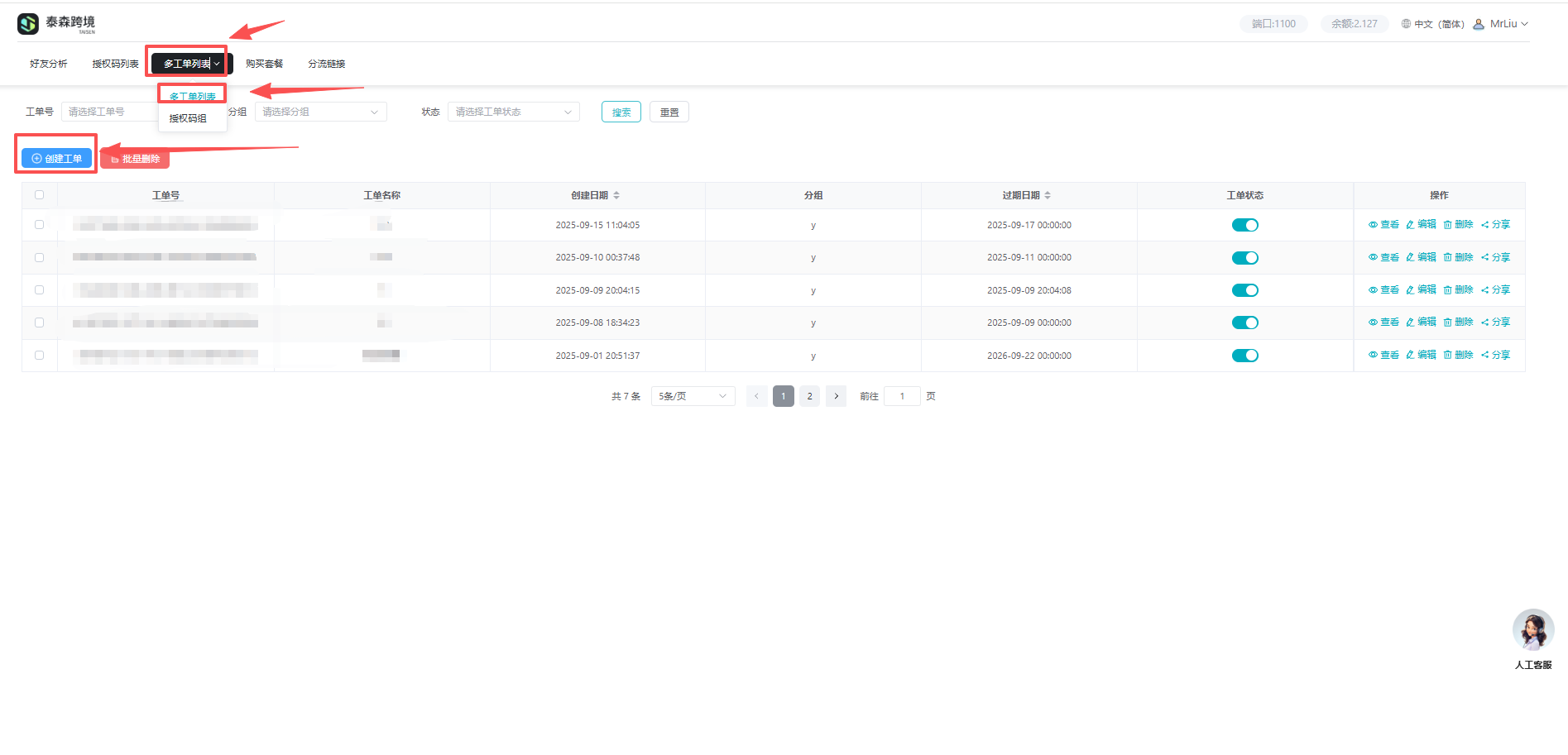This screenshot has height=755, width=1568.
Task: Click 分享 share icon in fourth row
Action: pos(1485,323)
